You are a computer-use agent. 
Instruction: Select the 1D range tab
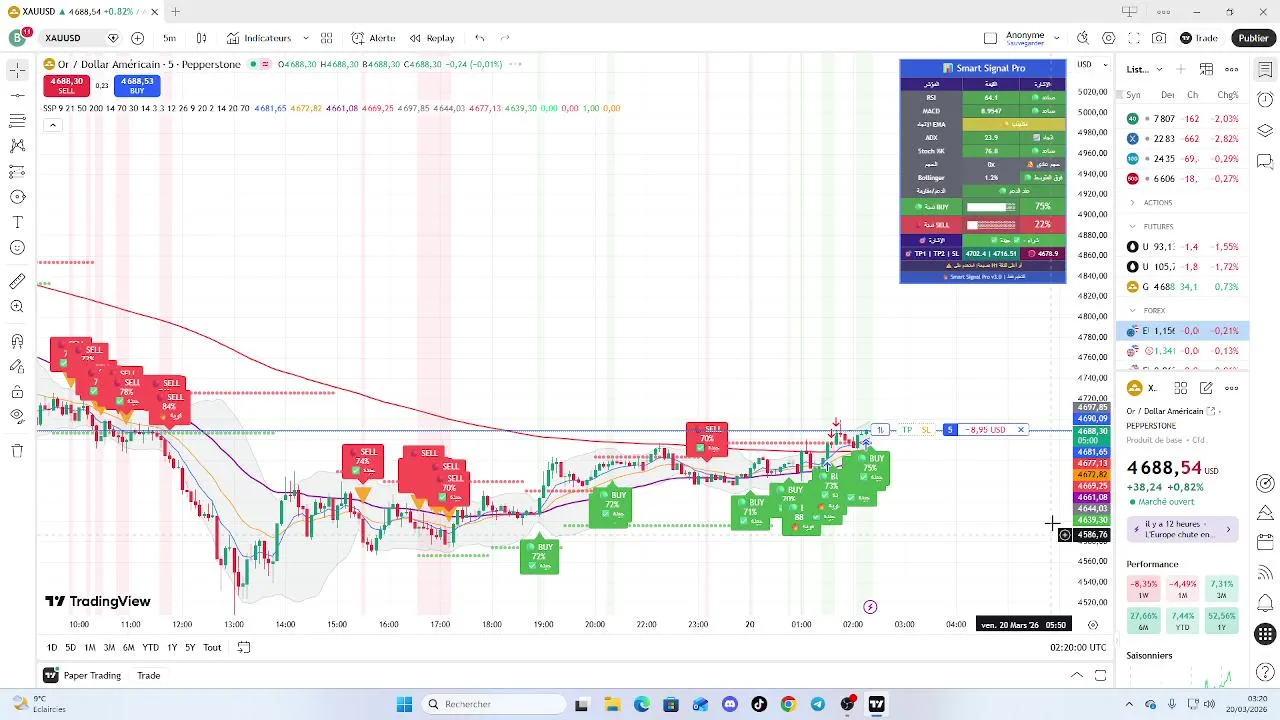52,647
